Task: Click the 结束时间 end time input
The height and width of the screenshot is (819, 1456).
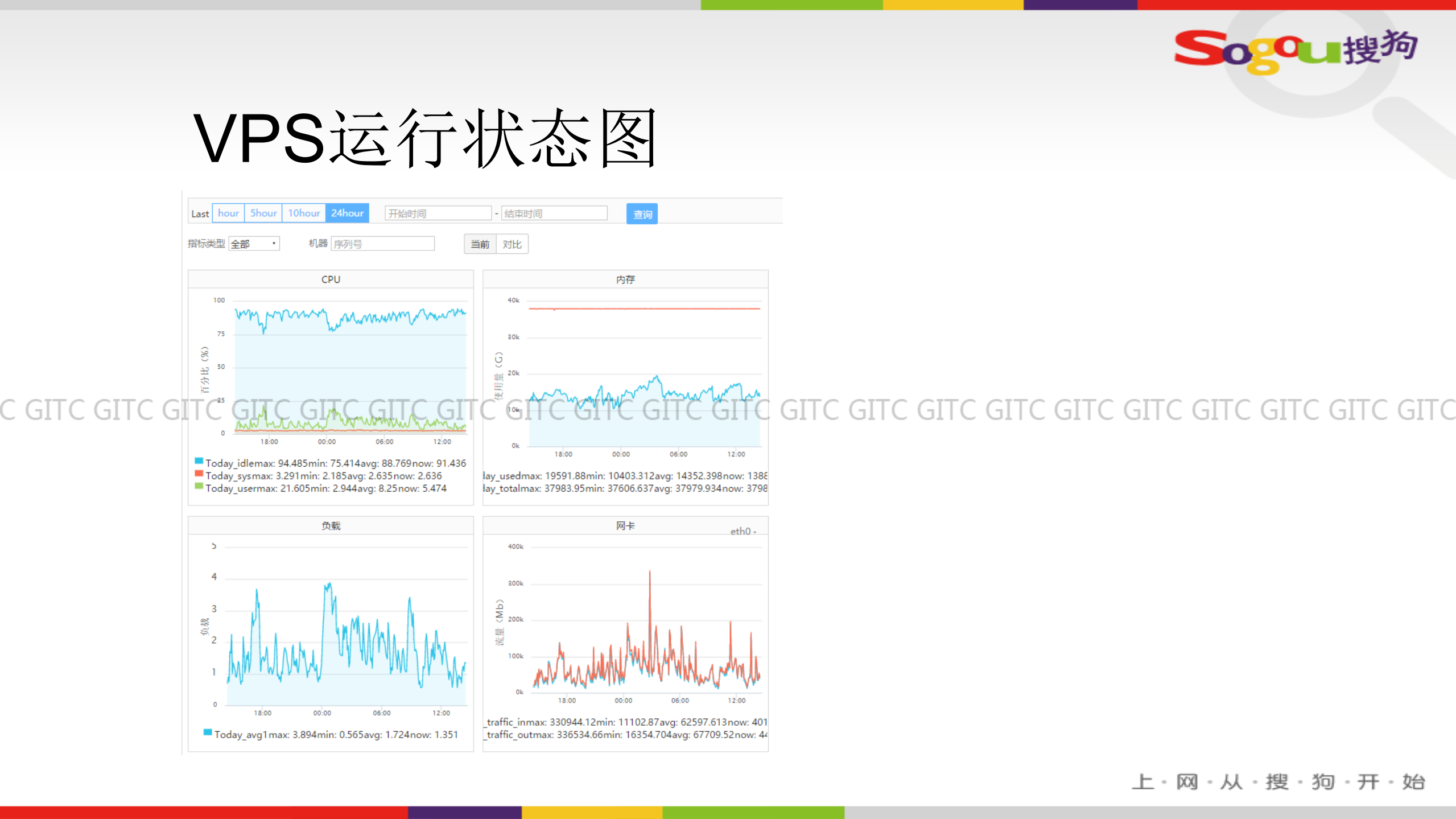Action: (555, 213)
